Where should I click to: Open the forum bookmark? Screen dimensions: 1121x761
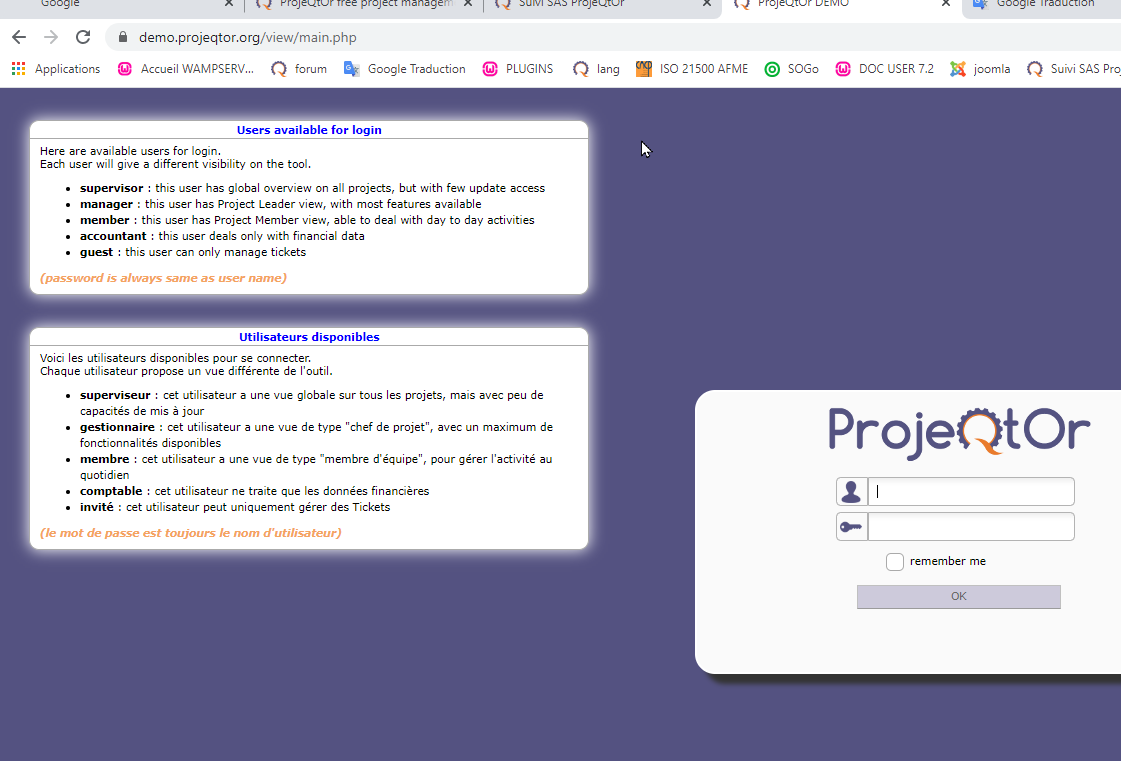tap(299, 69)
